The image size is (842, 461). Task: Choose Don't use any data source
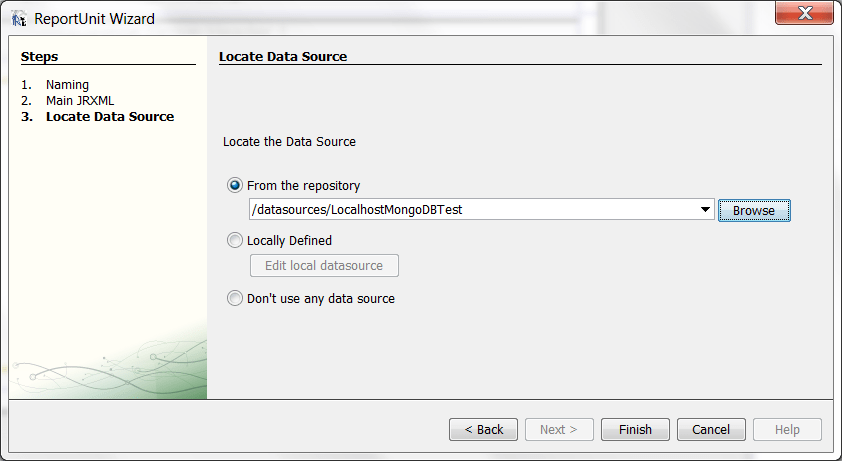tap(235, 298)
